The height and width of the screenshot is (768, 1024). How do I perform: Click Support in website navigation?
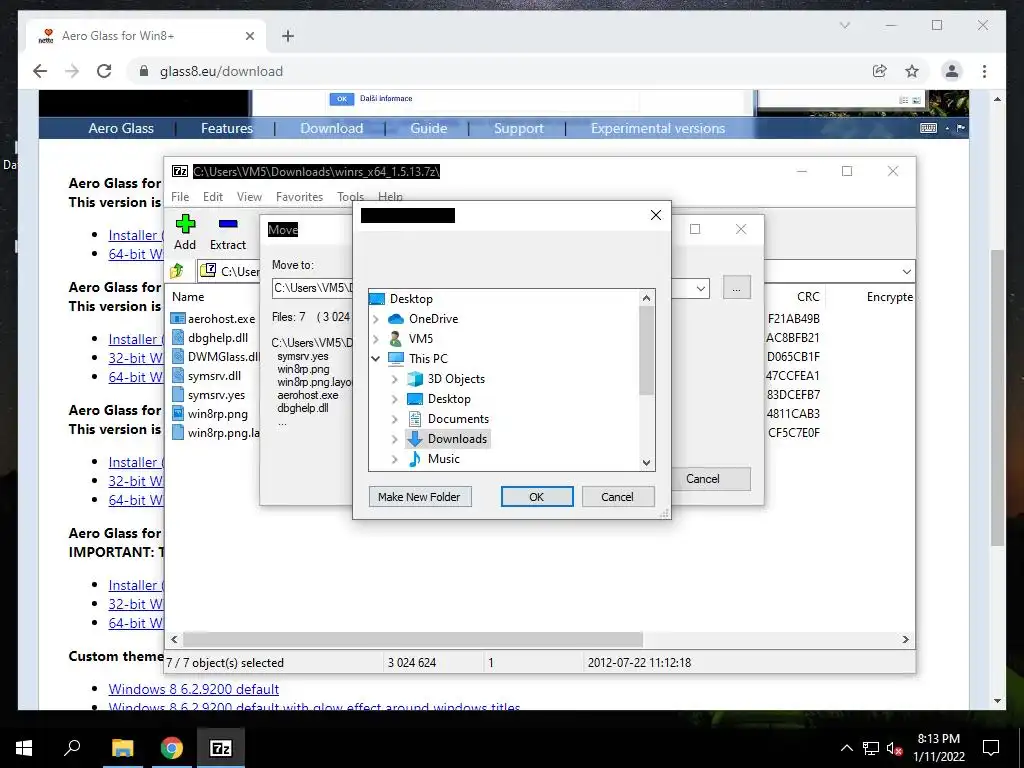pos(519,128)
